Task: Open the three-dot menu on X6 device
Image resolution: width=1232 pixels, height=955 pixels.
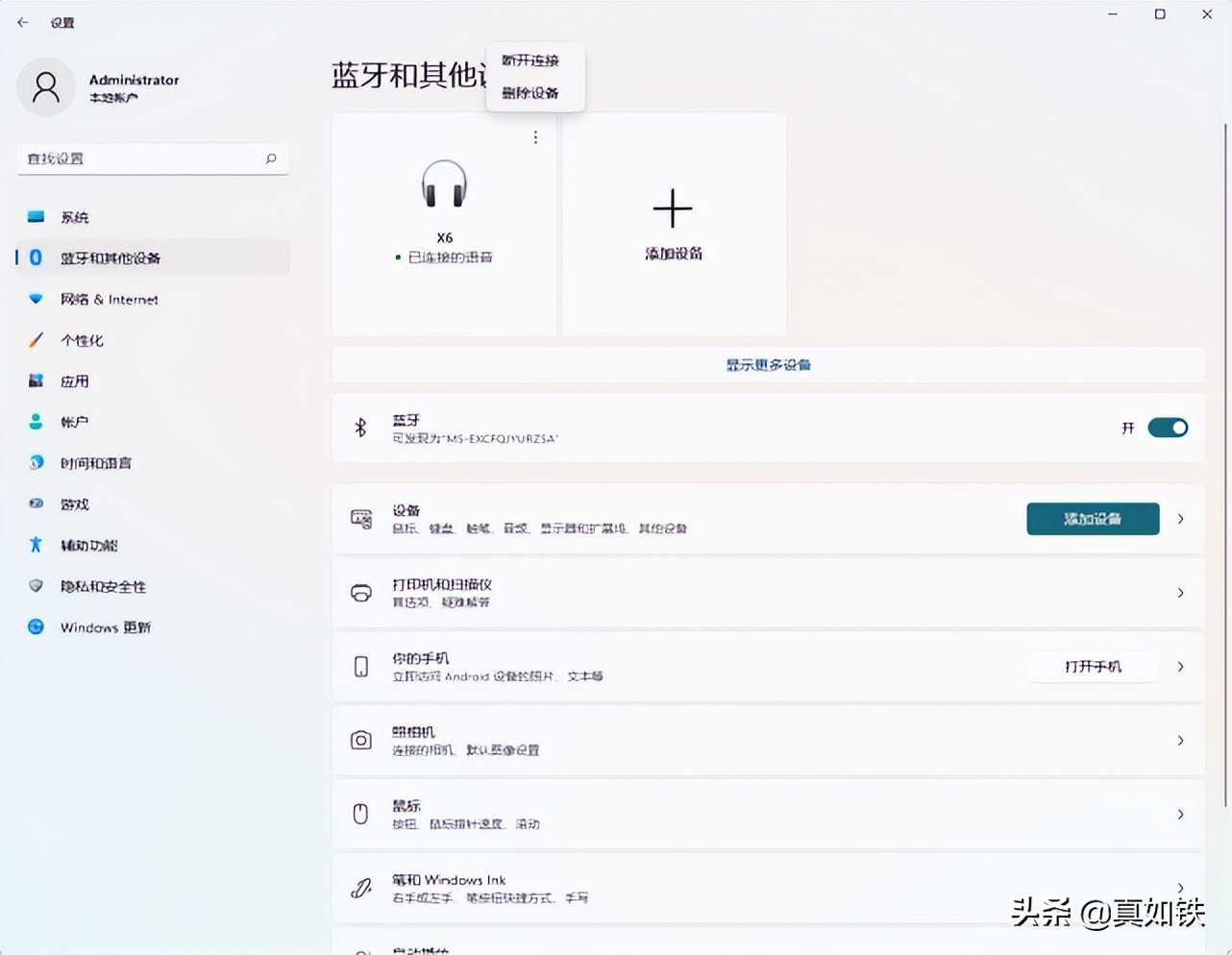Action: [534, 136]
